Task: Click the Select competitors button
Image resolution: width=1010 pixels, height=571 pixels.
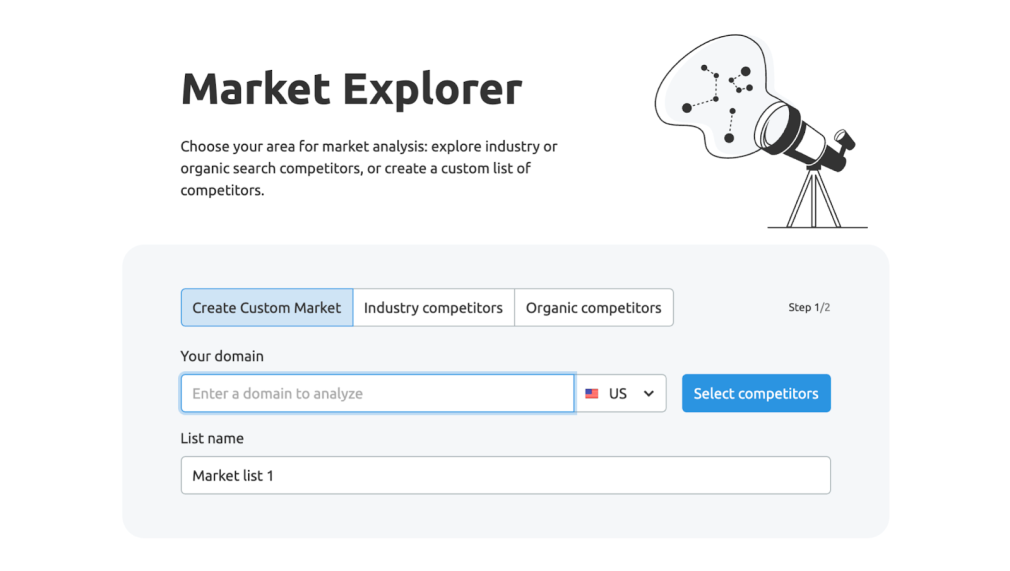Action: [x=756, y=393]
